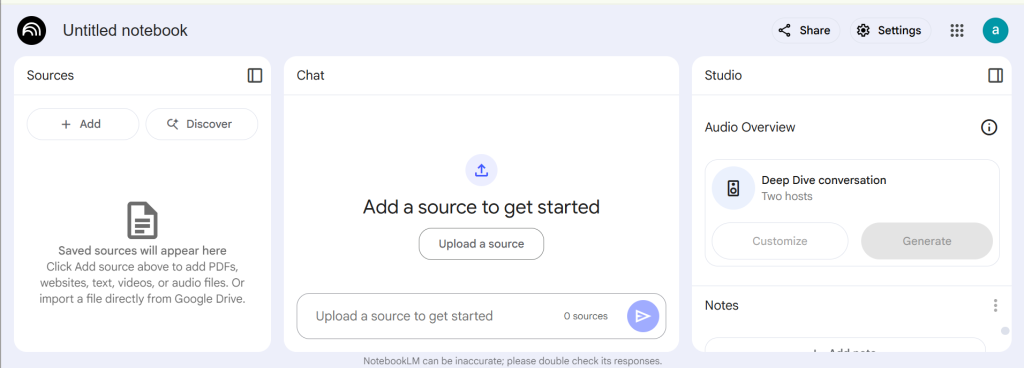This screenshot has height=368, width=1024.
Task: Collapse the Studio panel
Action: pos(995,76)
